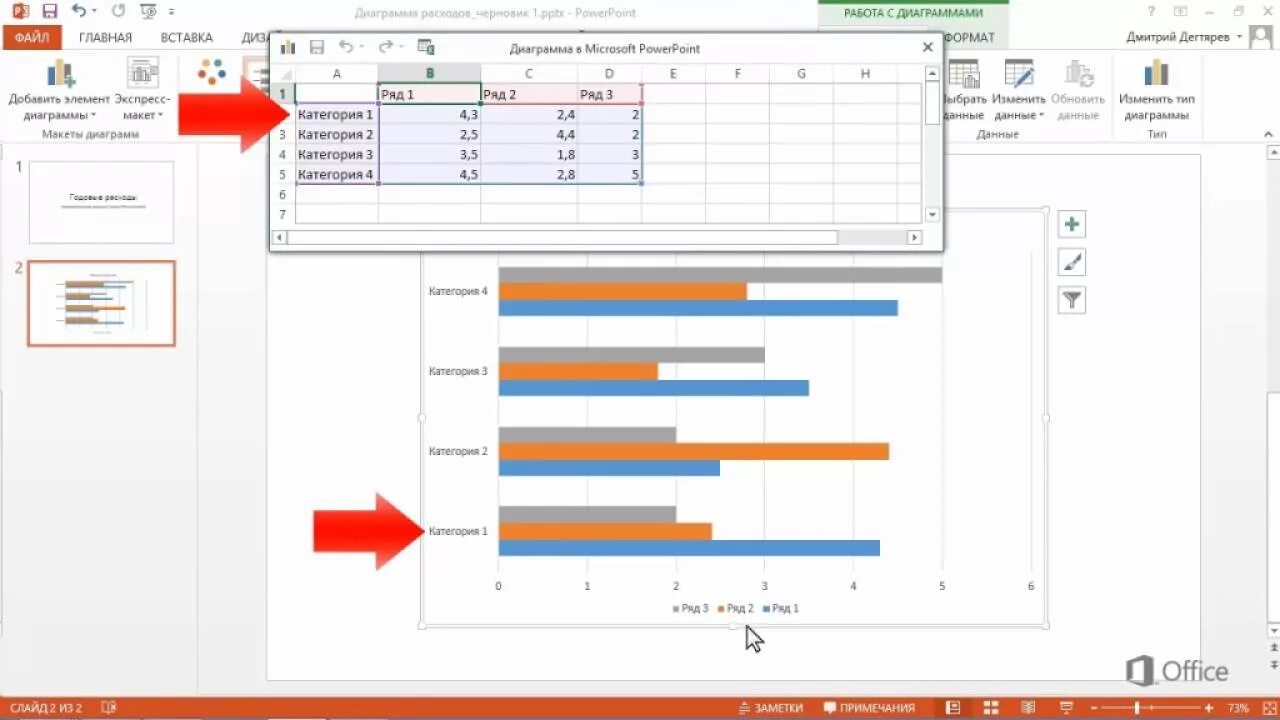Click the Выбрать данные (Select Data) button
The height and width of the screenshot is (720, 1280).
pos(965,90)
